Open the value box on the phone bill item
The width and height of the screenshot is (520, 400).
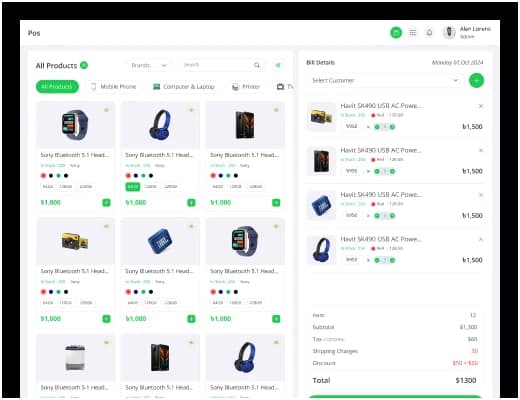pyautogui.click(x=352, y=171)
